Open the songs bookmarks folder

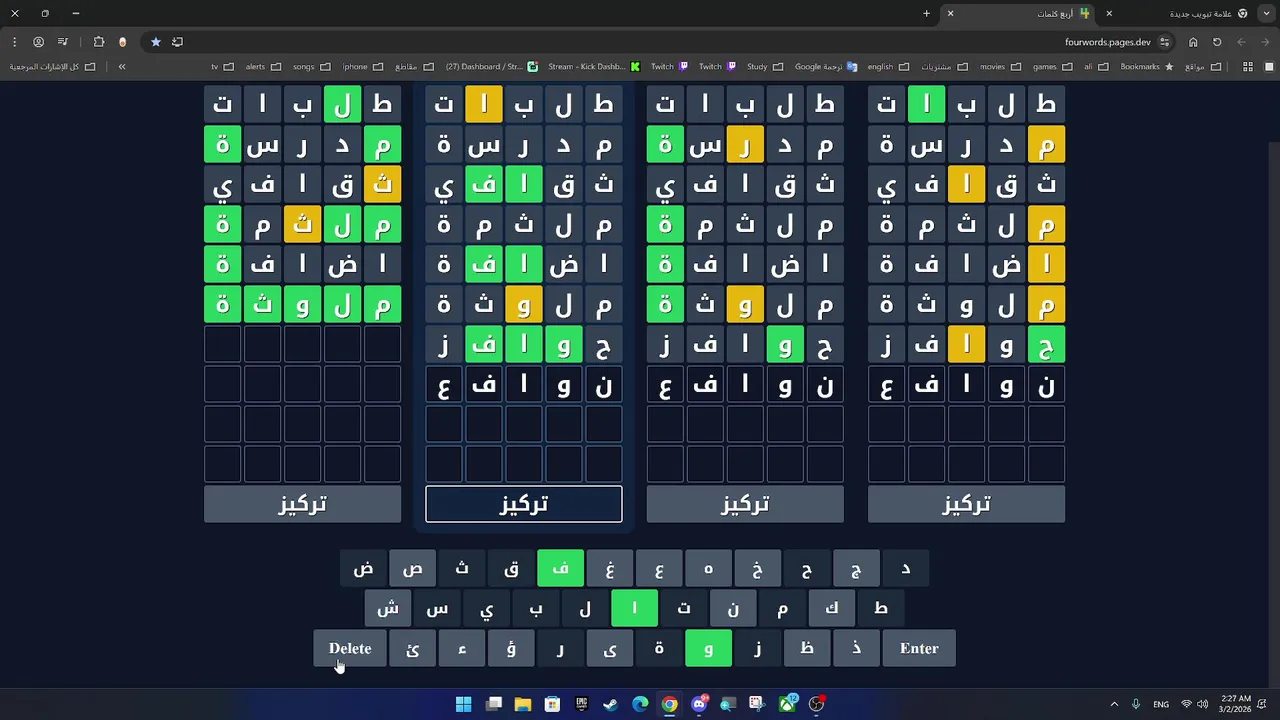click(311, 67)
